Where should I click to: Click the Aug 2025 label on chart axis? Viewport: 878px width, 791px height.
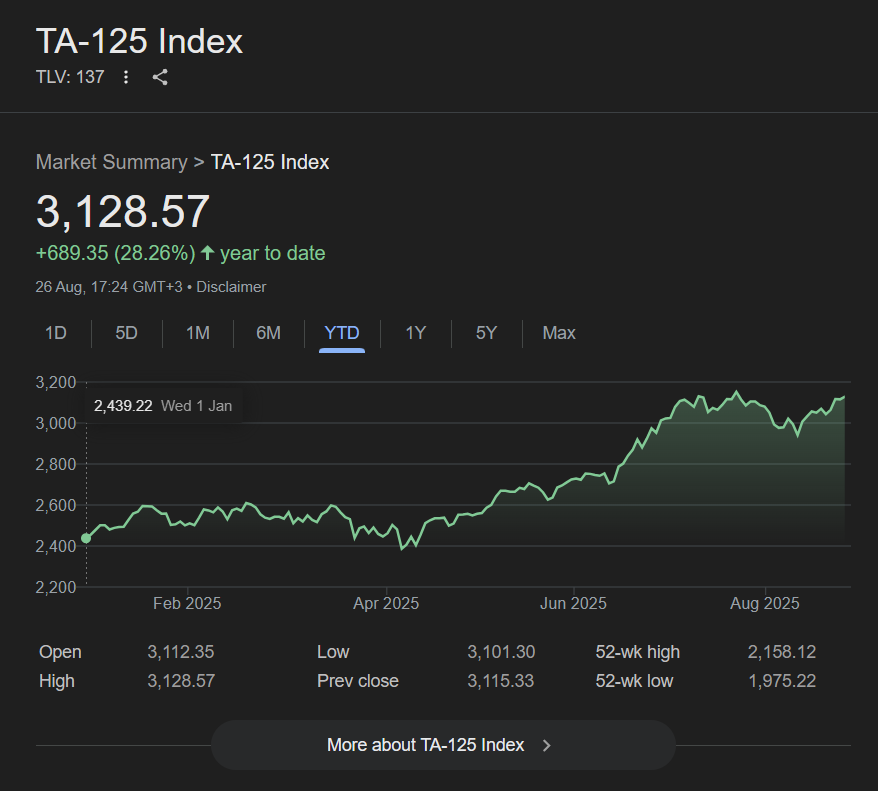765,603
